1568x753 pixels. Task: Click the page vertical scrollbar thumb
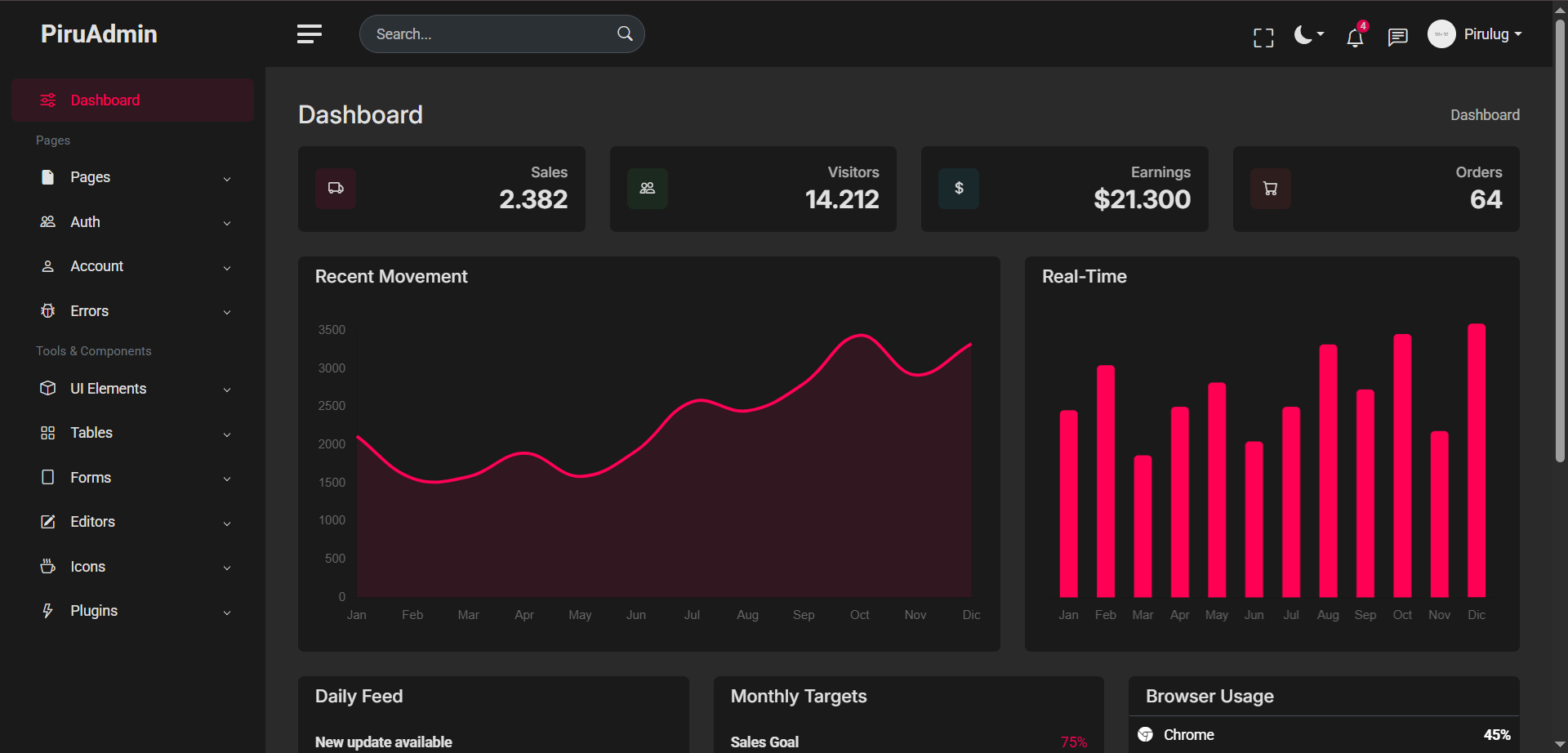[1560, 241]
